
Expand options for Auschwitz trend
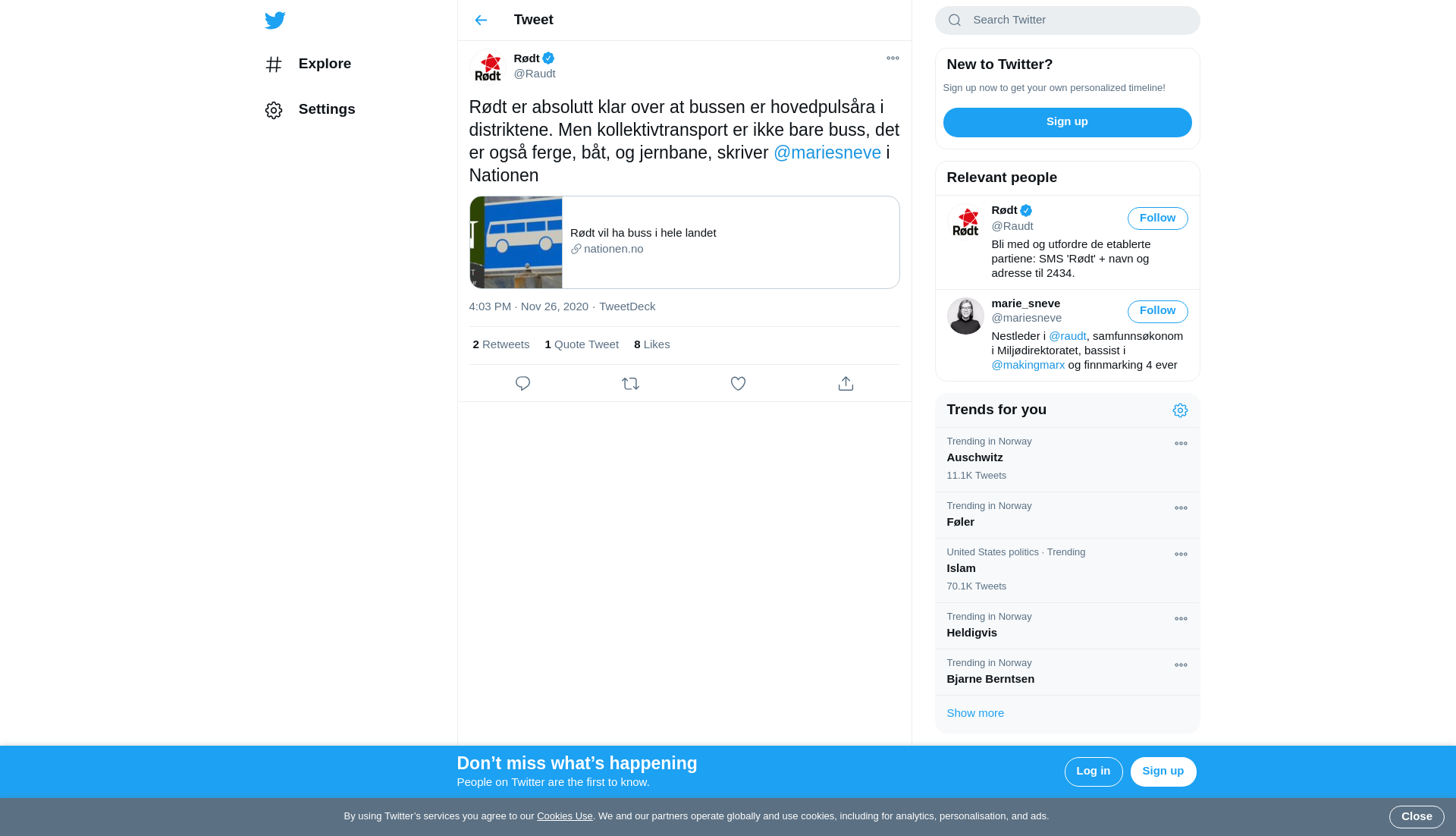[1181, 444]
